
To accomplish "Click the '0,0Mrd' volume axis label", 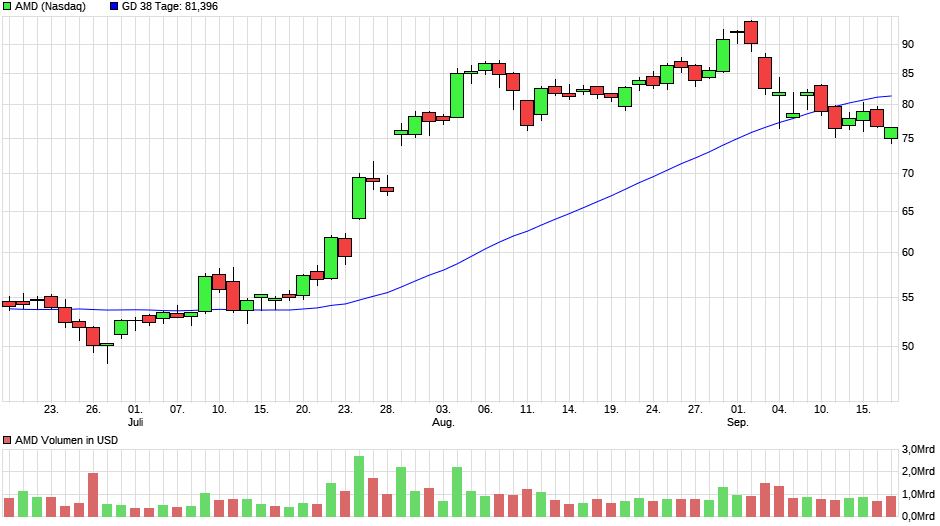I will point(918,516).
